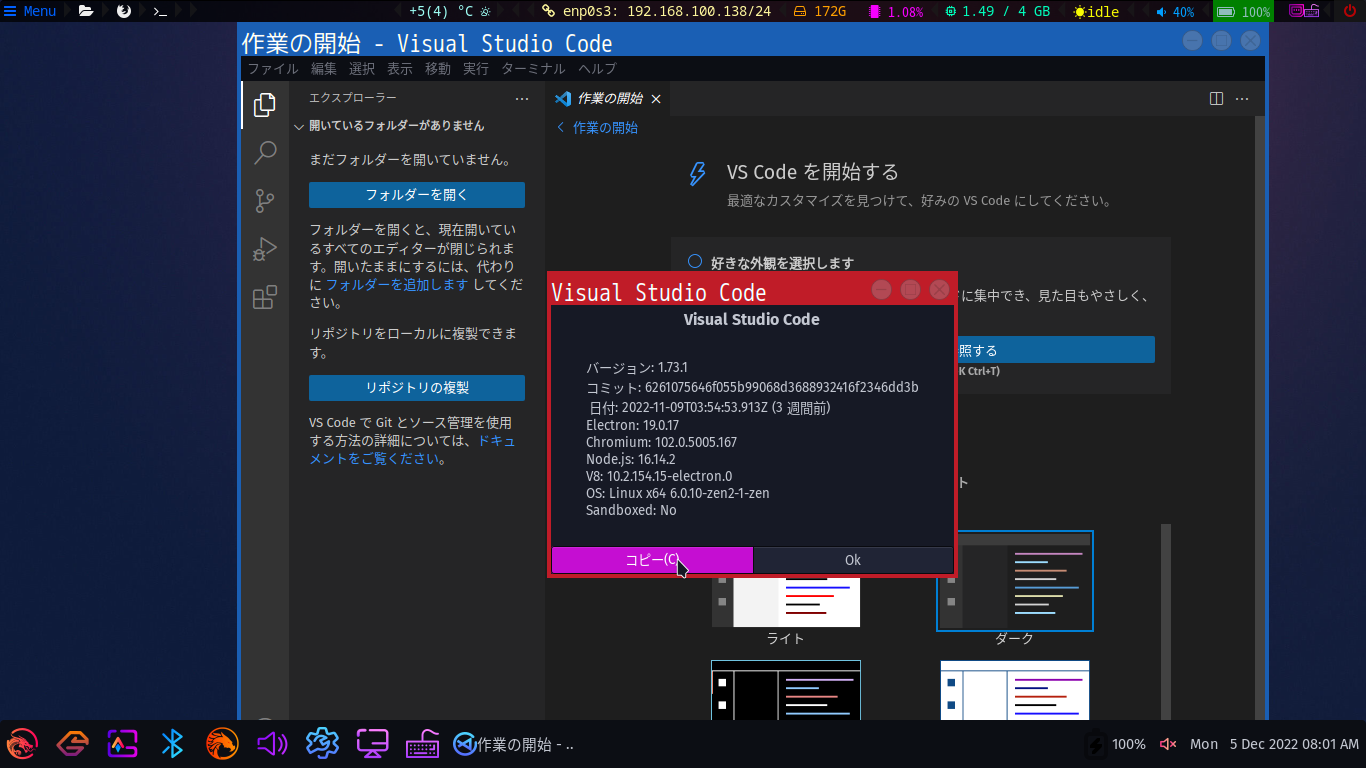
Task: Open the Run and Debug view
Action: 264,249
